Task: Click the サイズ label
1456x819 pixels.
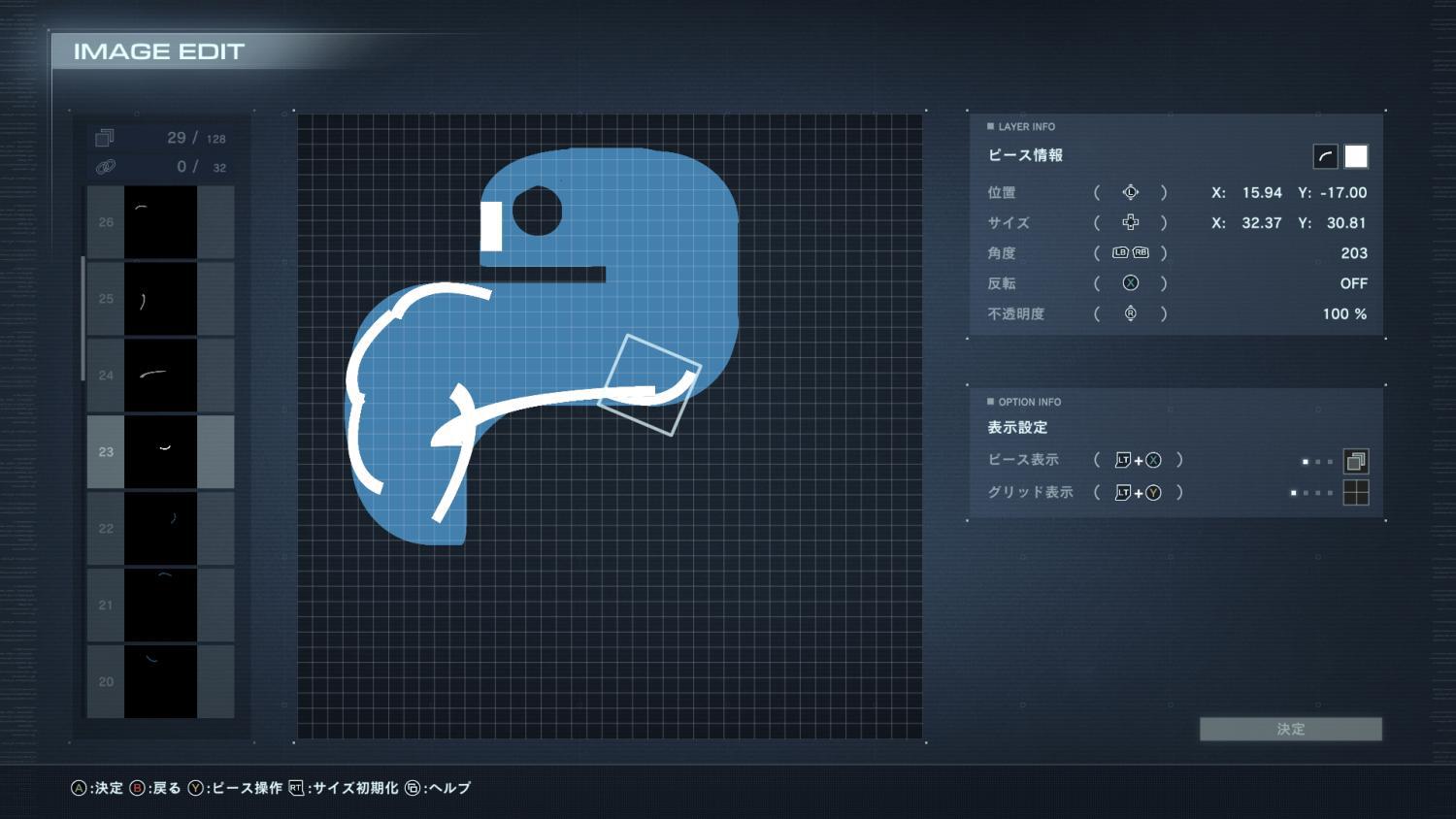Action: pyautogui.click(x=1009, y=222)
